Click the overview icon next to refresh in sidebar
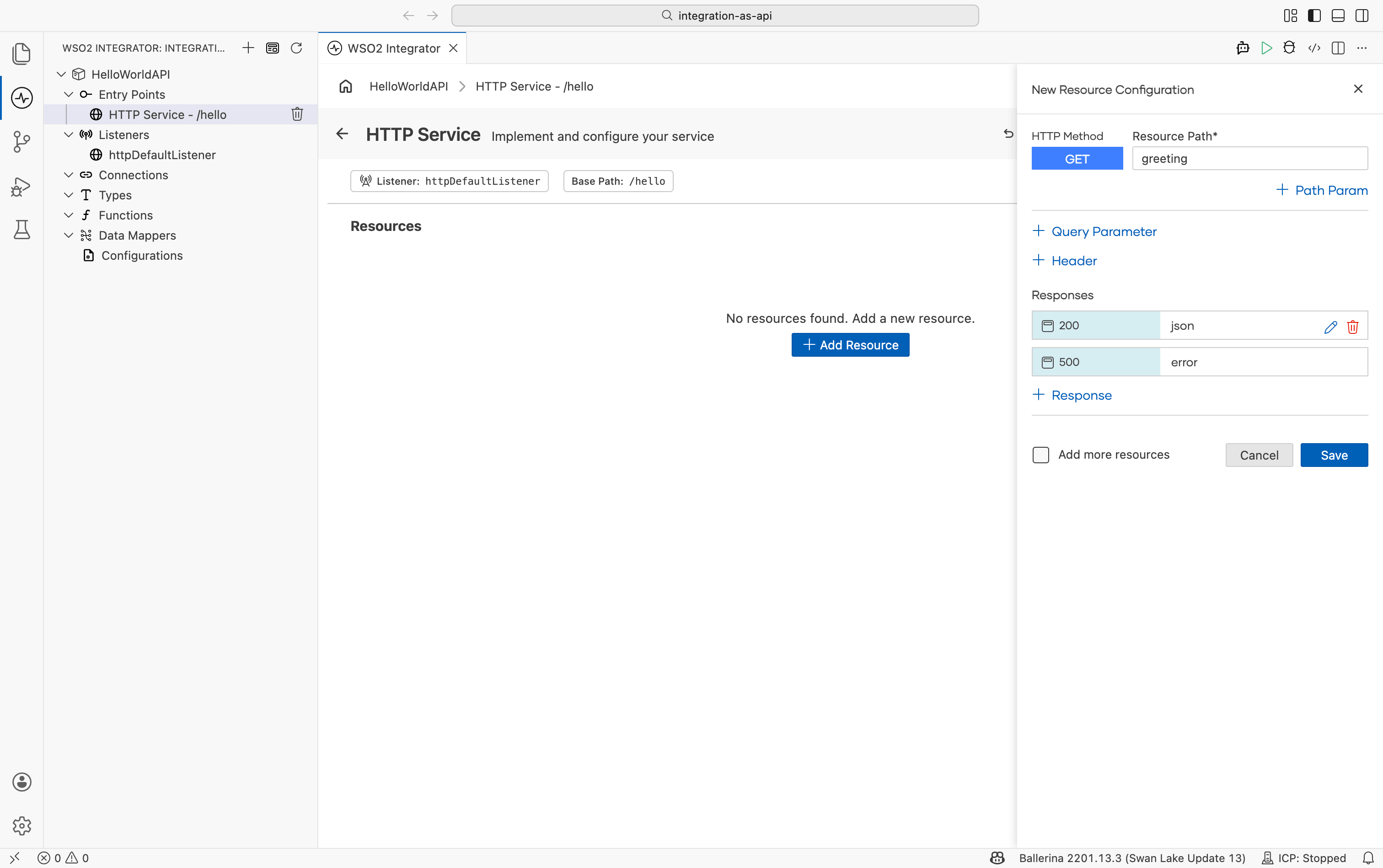 pos(272,48)
